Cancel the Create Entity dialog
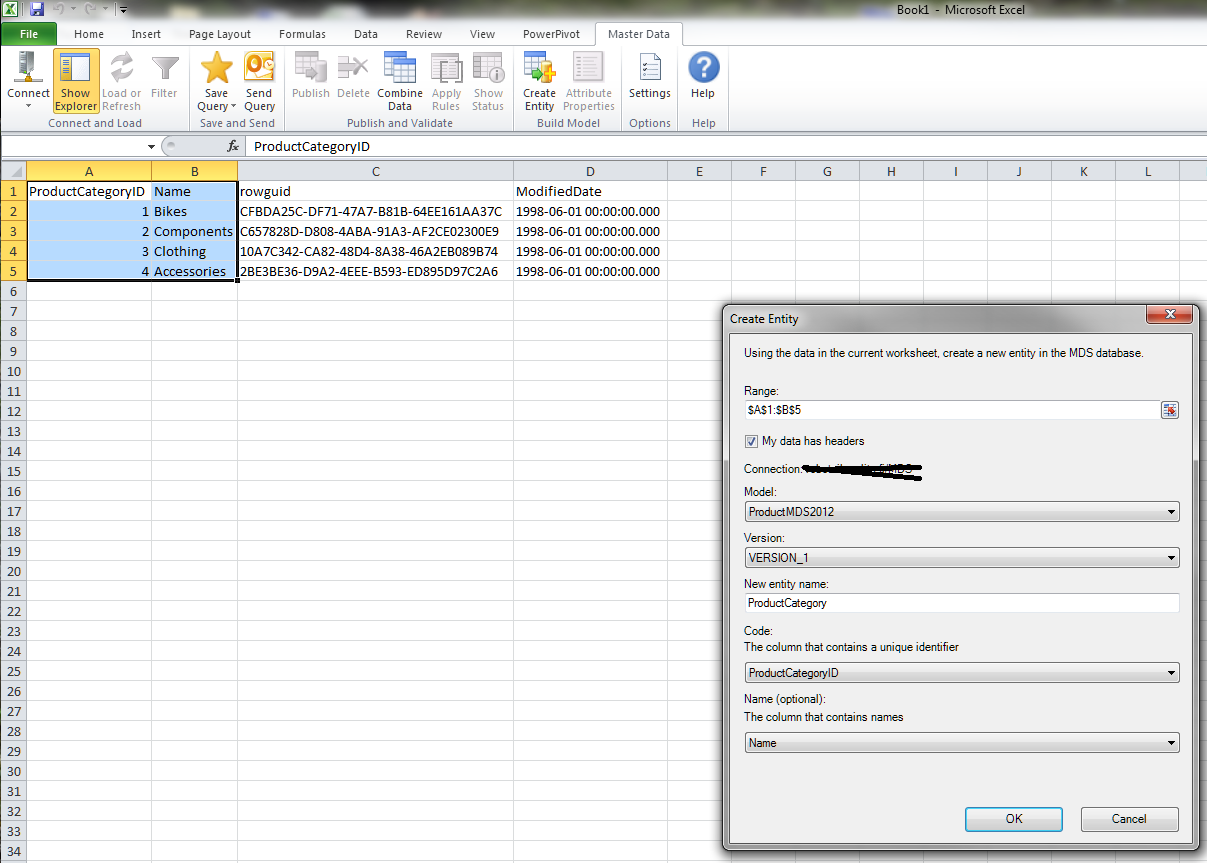This screenshot has width=1207, height=863. (x=1129, y=819)
